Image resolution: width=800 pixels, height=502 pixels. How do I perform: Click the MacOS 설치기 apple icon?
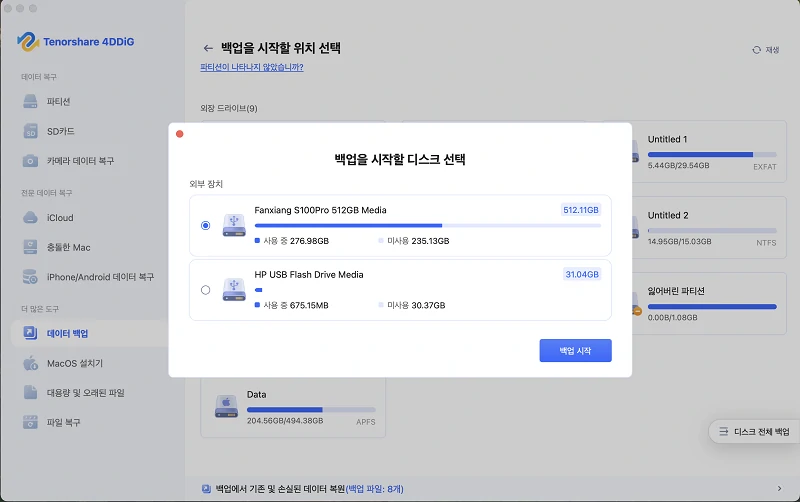pos(30,363)
